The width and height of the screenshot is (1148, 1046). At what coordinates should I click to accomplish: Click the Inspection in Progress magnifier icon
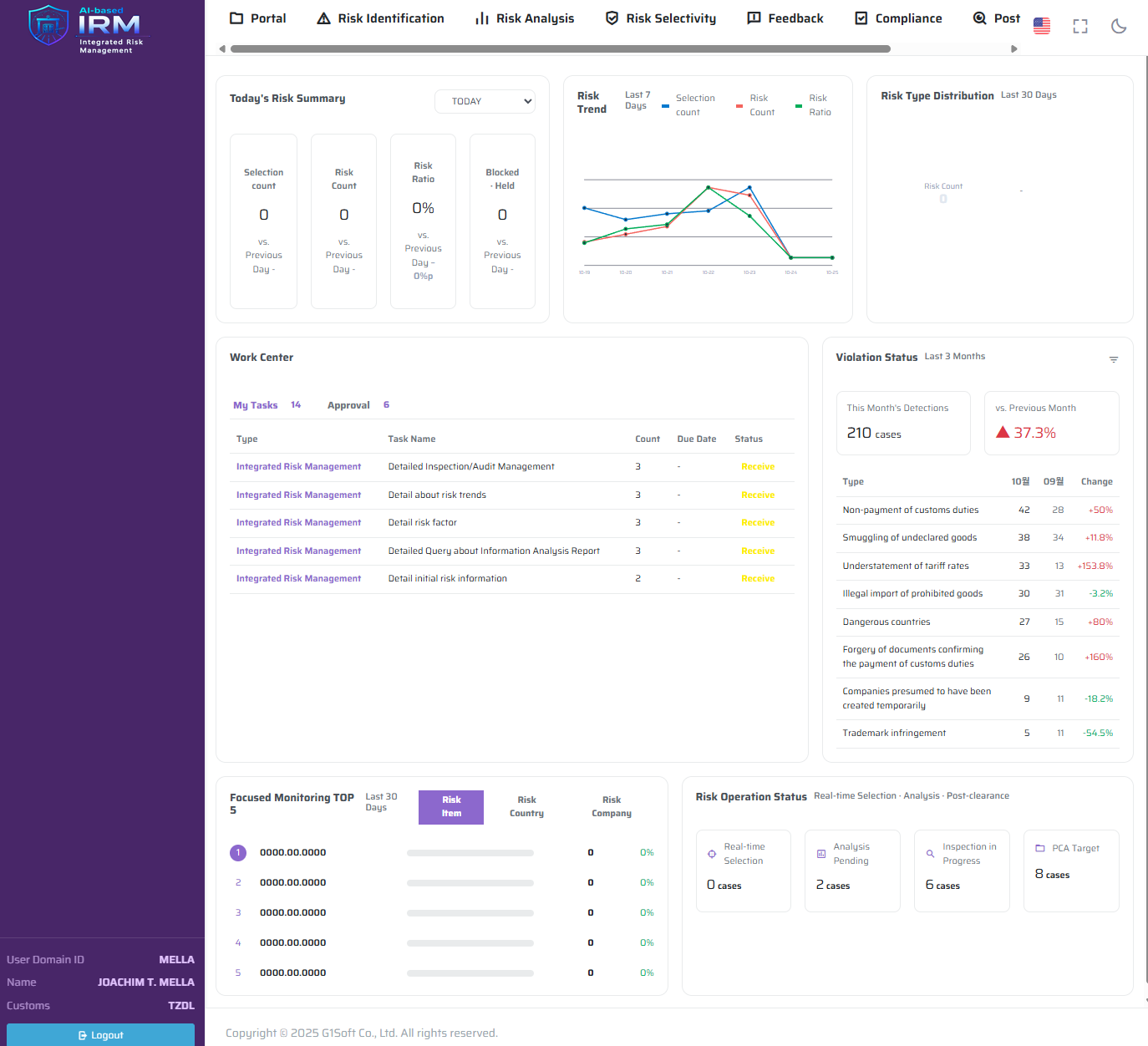(x=931, y=854)
